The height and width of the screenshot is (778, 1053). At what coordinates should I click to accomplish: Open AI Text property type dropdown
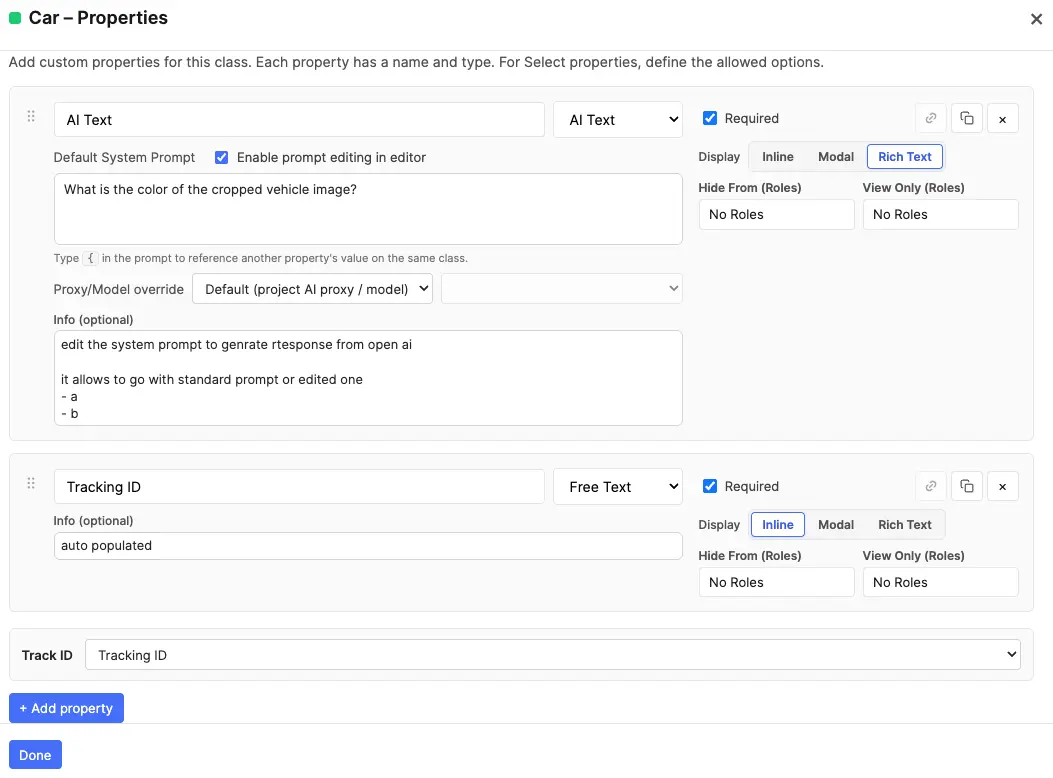point(618,119)
